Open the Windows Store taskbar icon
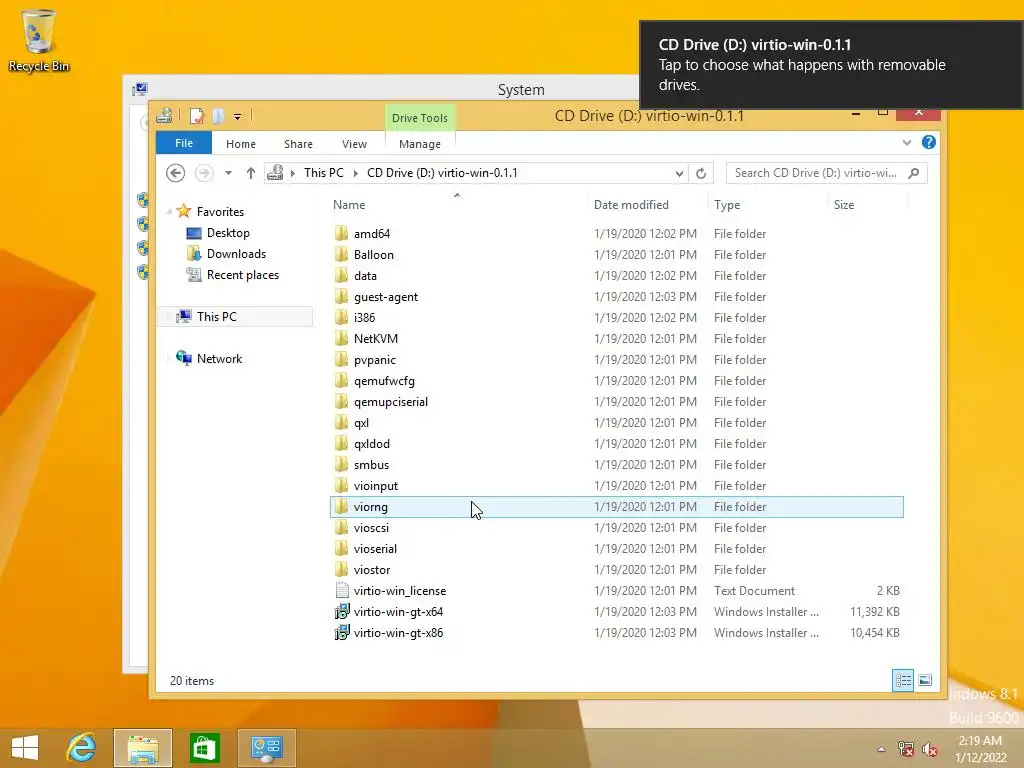This screenshot has width=1024, height=768. point(204,748)
